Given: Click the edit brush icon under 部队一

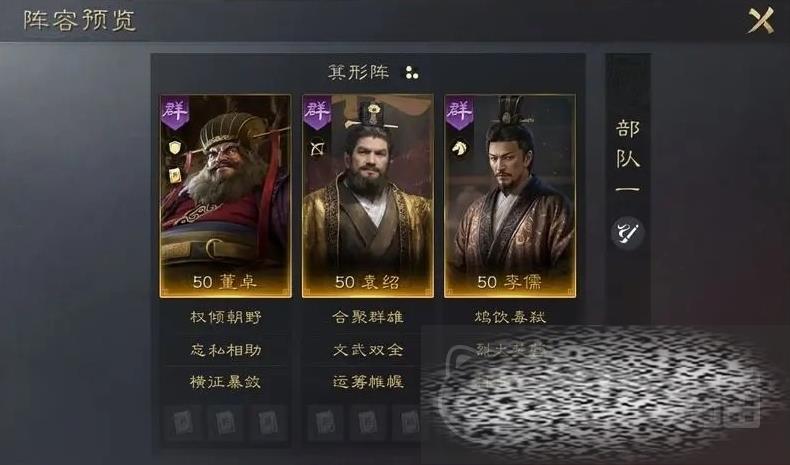Looking at the screenshot, I should pyautogui.click(x=627, y=233).
